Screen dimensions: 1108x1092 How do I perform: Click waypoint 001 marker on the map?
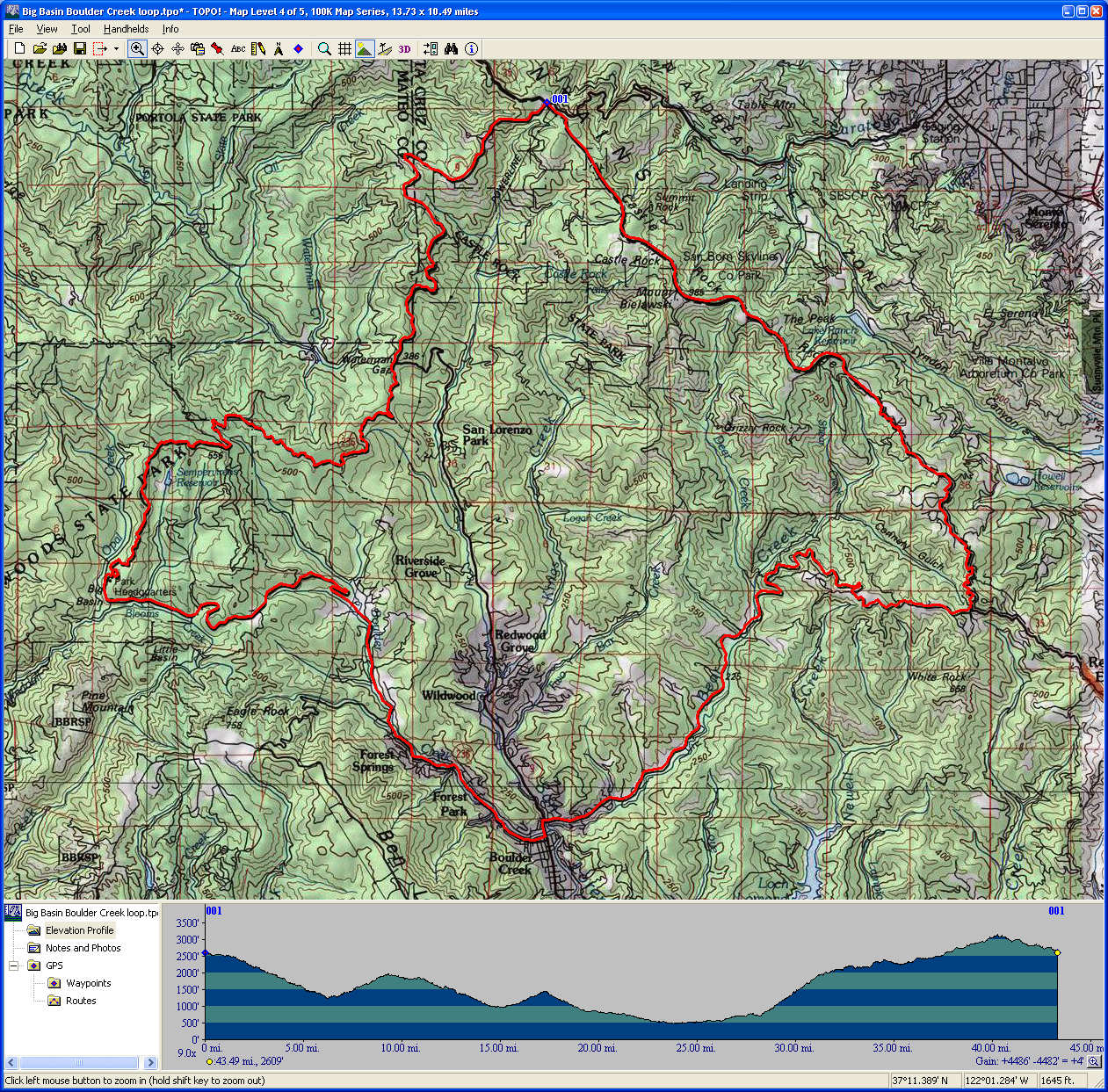547,103
